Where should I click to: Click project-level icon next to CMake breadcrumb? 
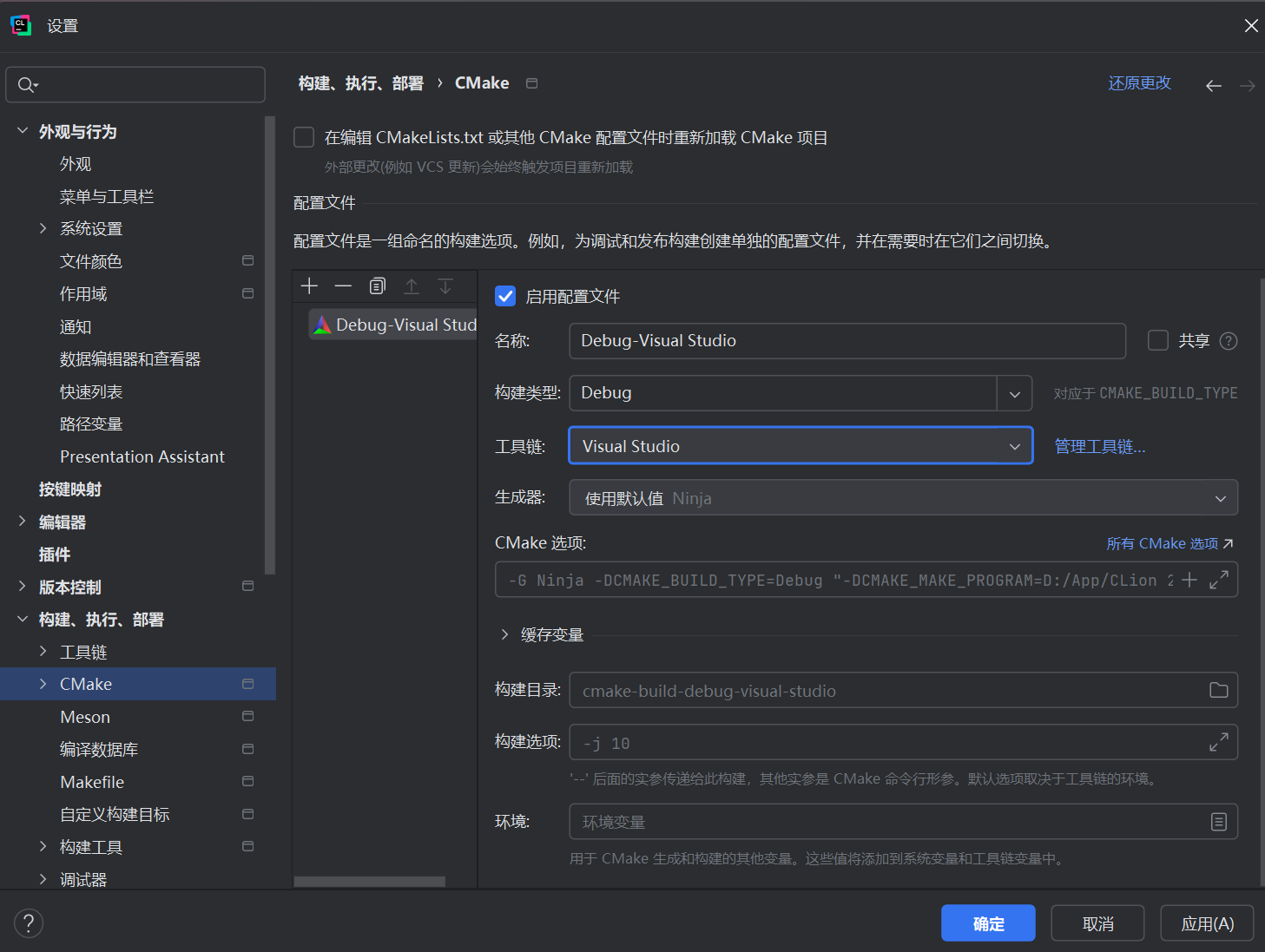(532, 83)
